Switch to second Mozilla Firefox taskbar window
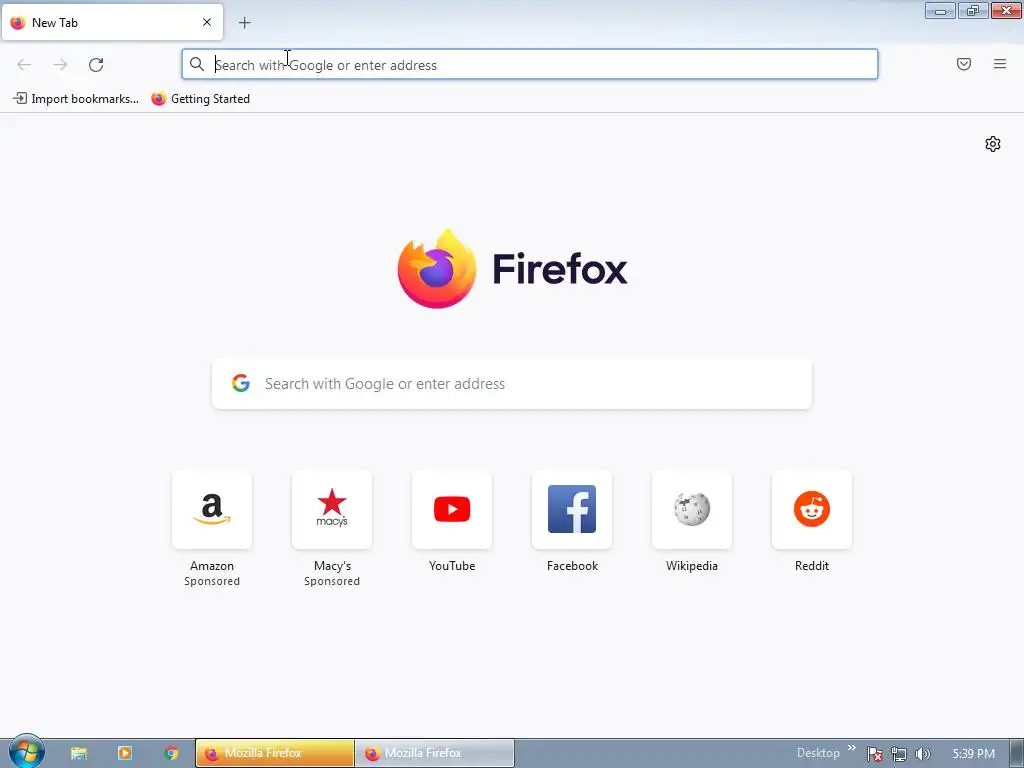This screenshot has width=1024, height=768. 435,753
